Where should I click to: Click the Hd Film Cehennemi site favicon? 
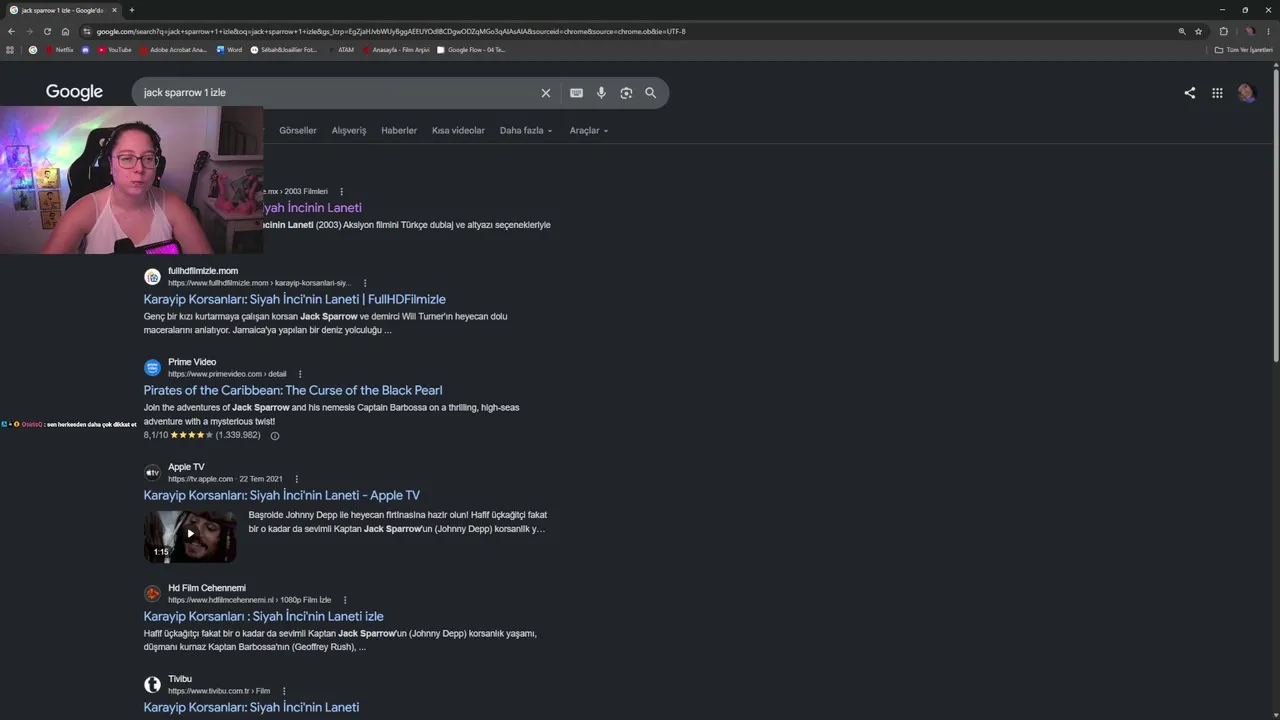pyautogui.click(x=152, y=594)
